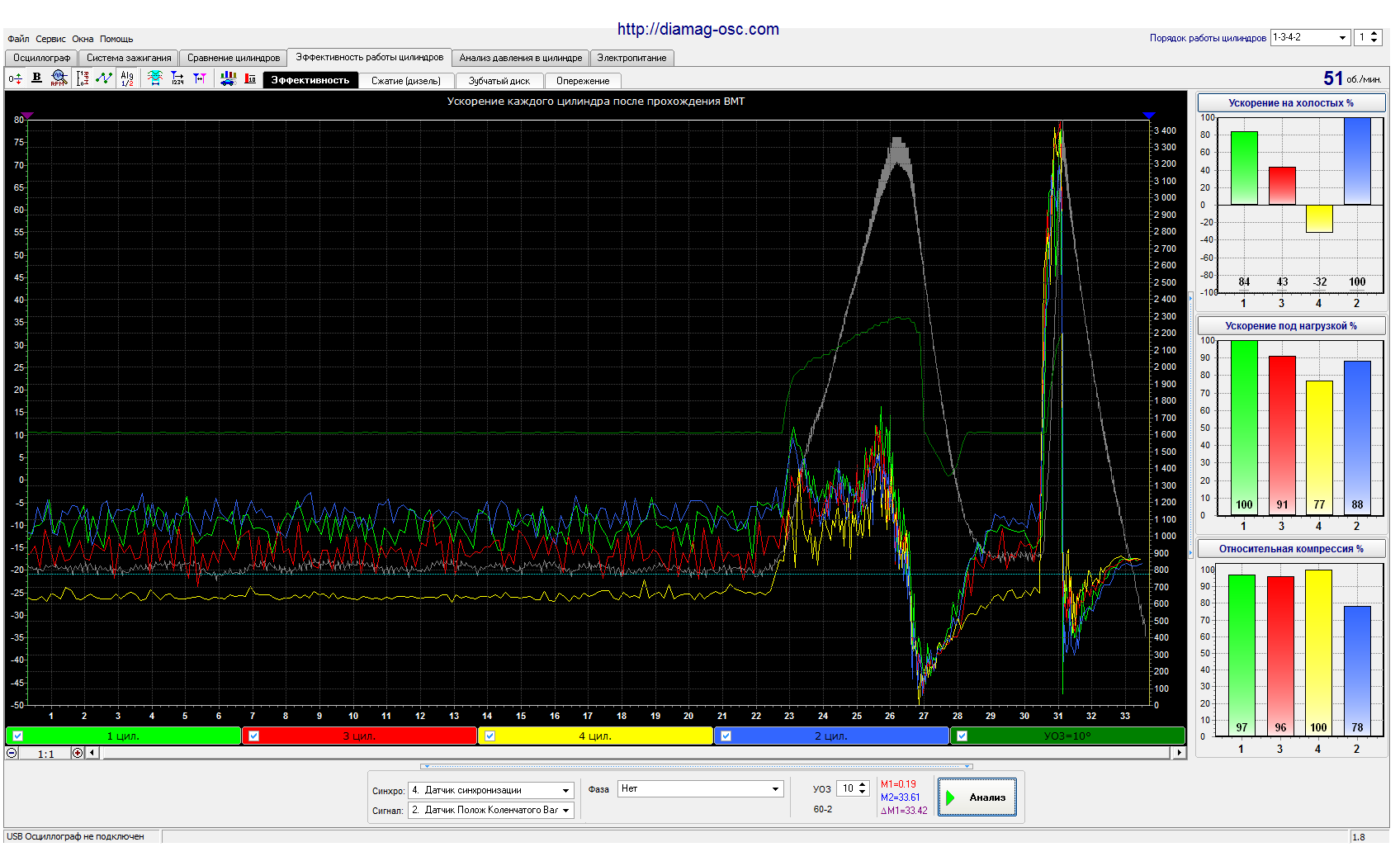Click the car with color bars icon

coord(228,78)
